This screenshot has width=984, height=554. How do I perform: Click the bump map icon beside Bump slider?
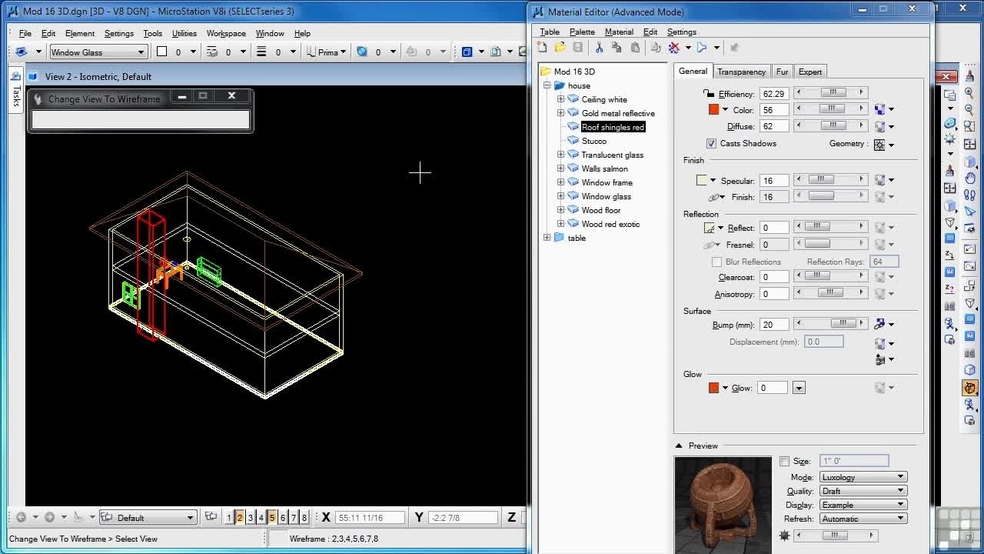[x=880, y=324]
